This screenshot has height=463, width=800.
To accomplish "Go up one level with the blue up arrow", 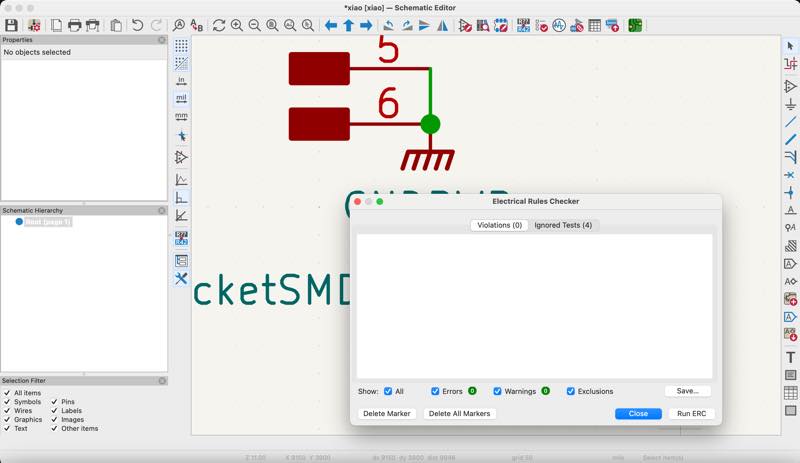I will click(348, 25).
